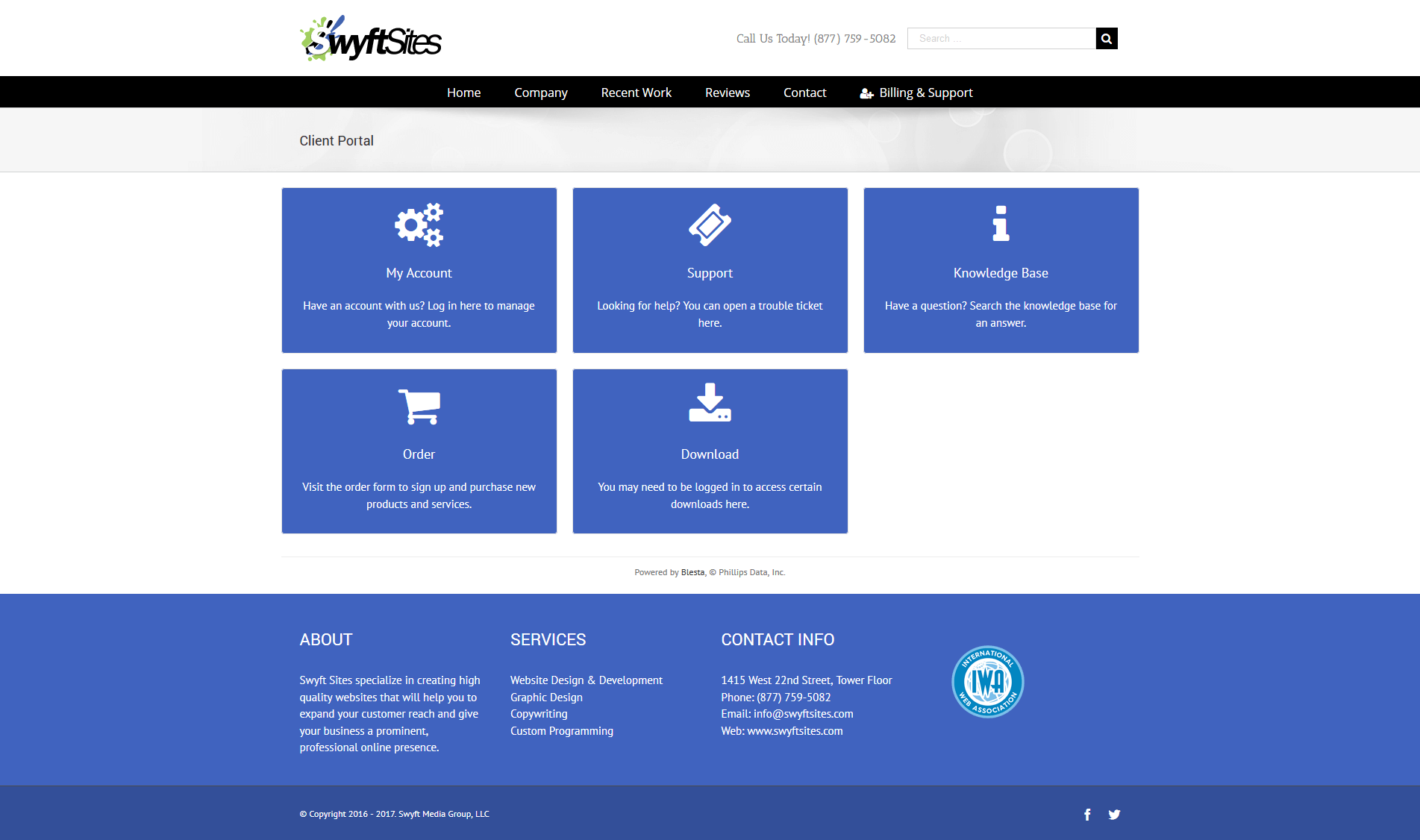Open the Reviews page
The image size is (1420, 840).
click(727, 93)
